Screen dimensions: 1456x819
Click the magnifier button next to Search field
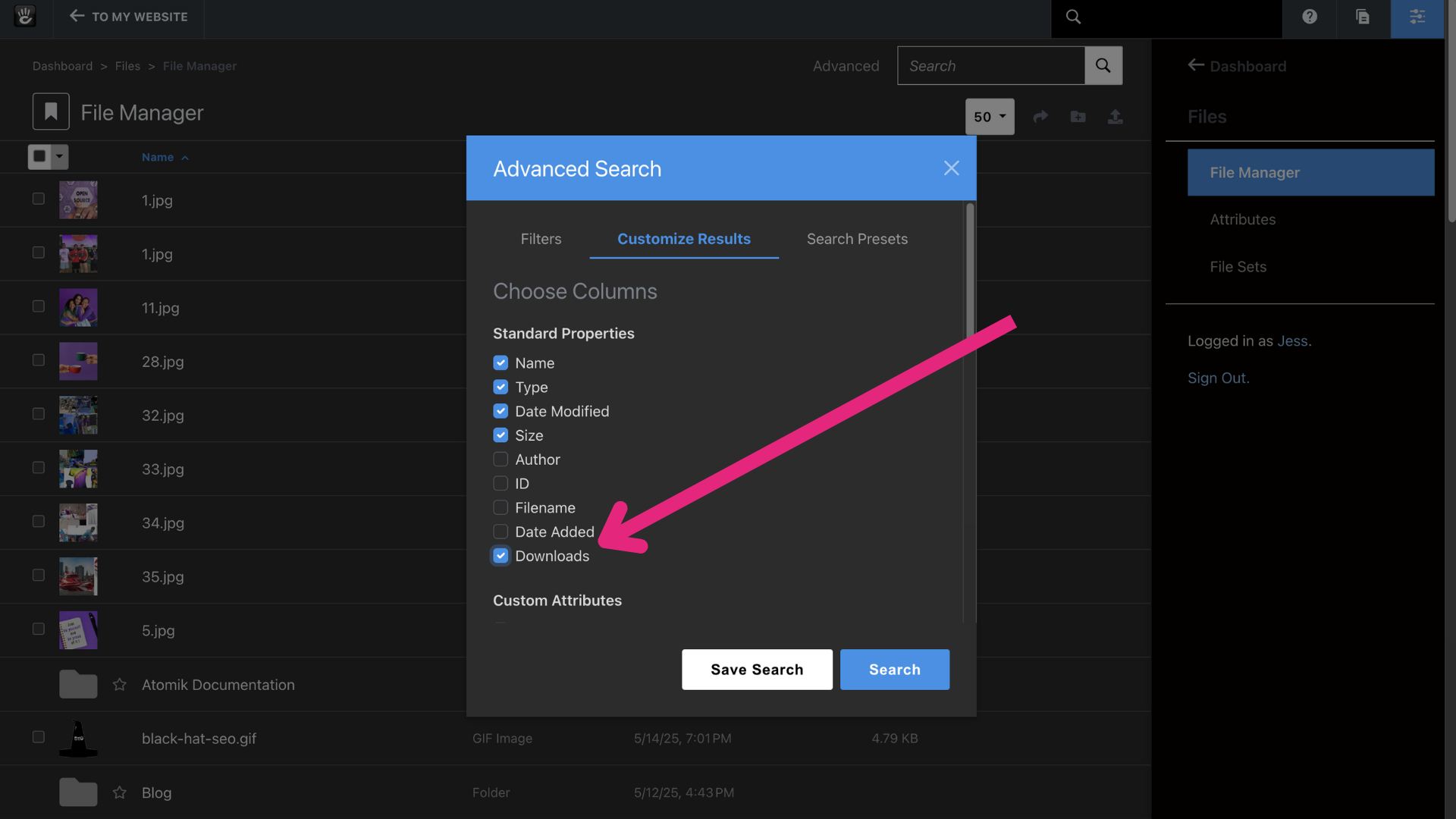tap(1103, 66)
